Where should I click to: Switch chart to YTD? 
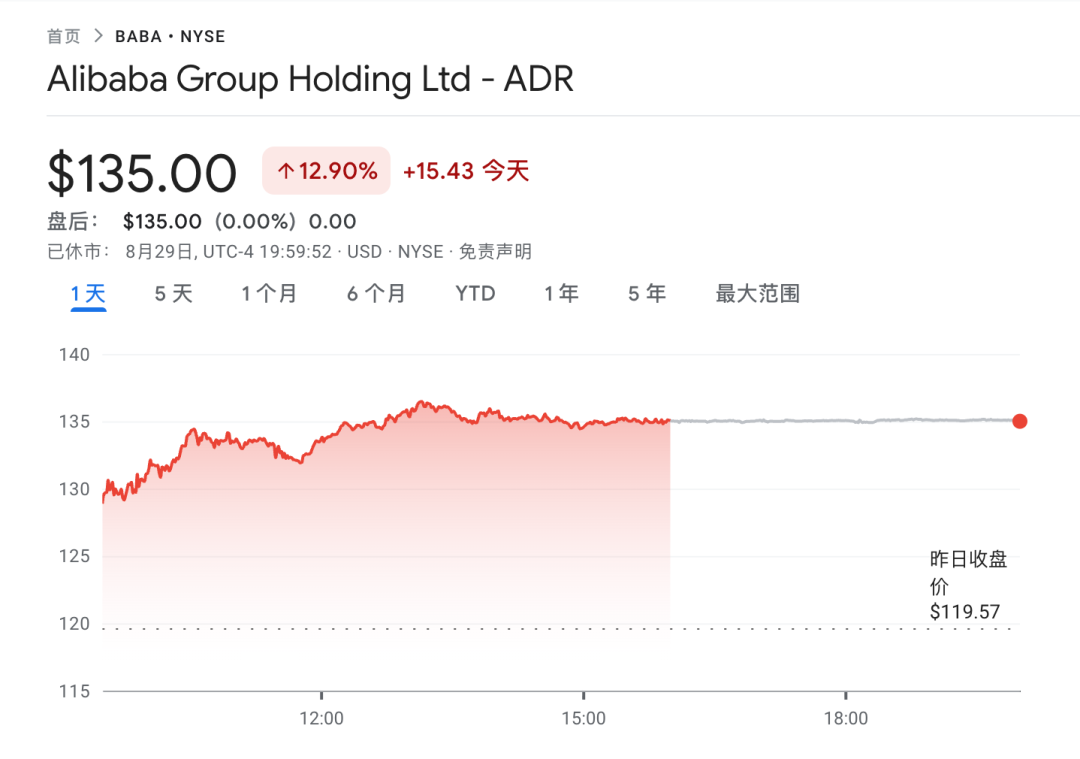475,294
